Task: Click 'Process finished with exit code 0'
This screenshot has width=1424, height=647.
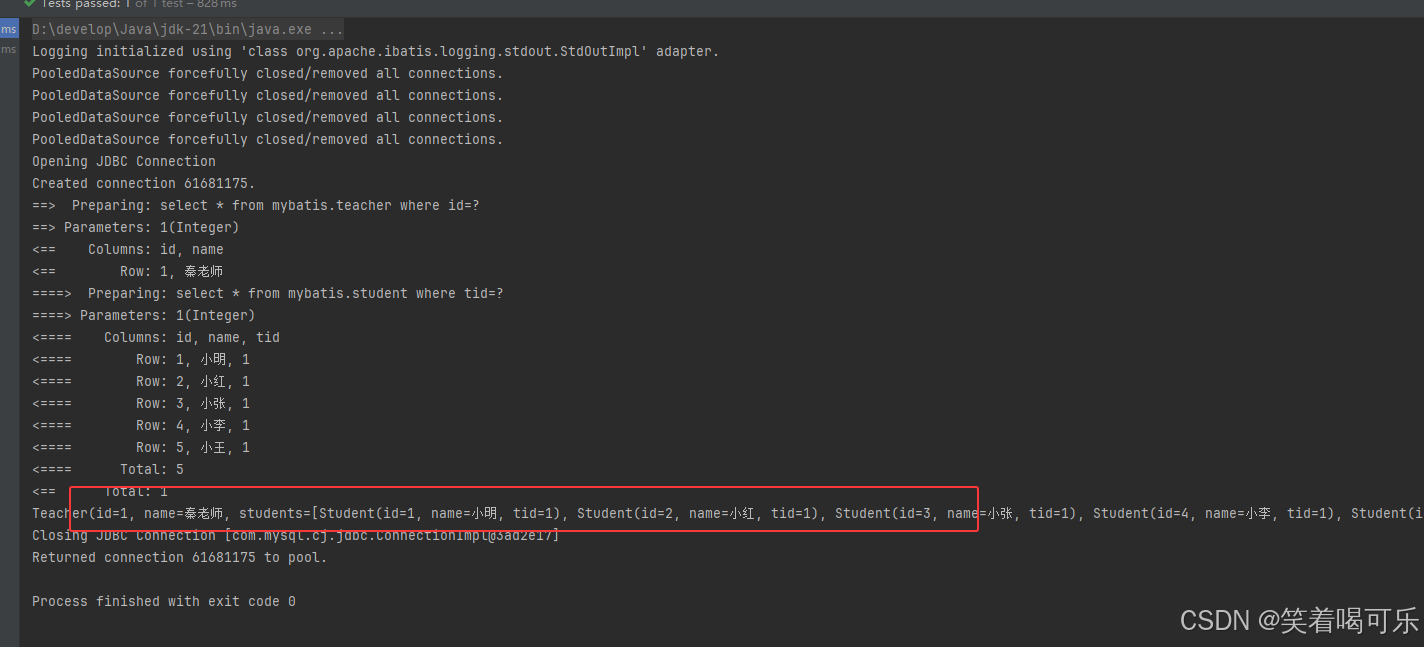Action: (x=164, y=601)
